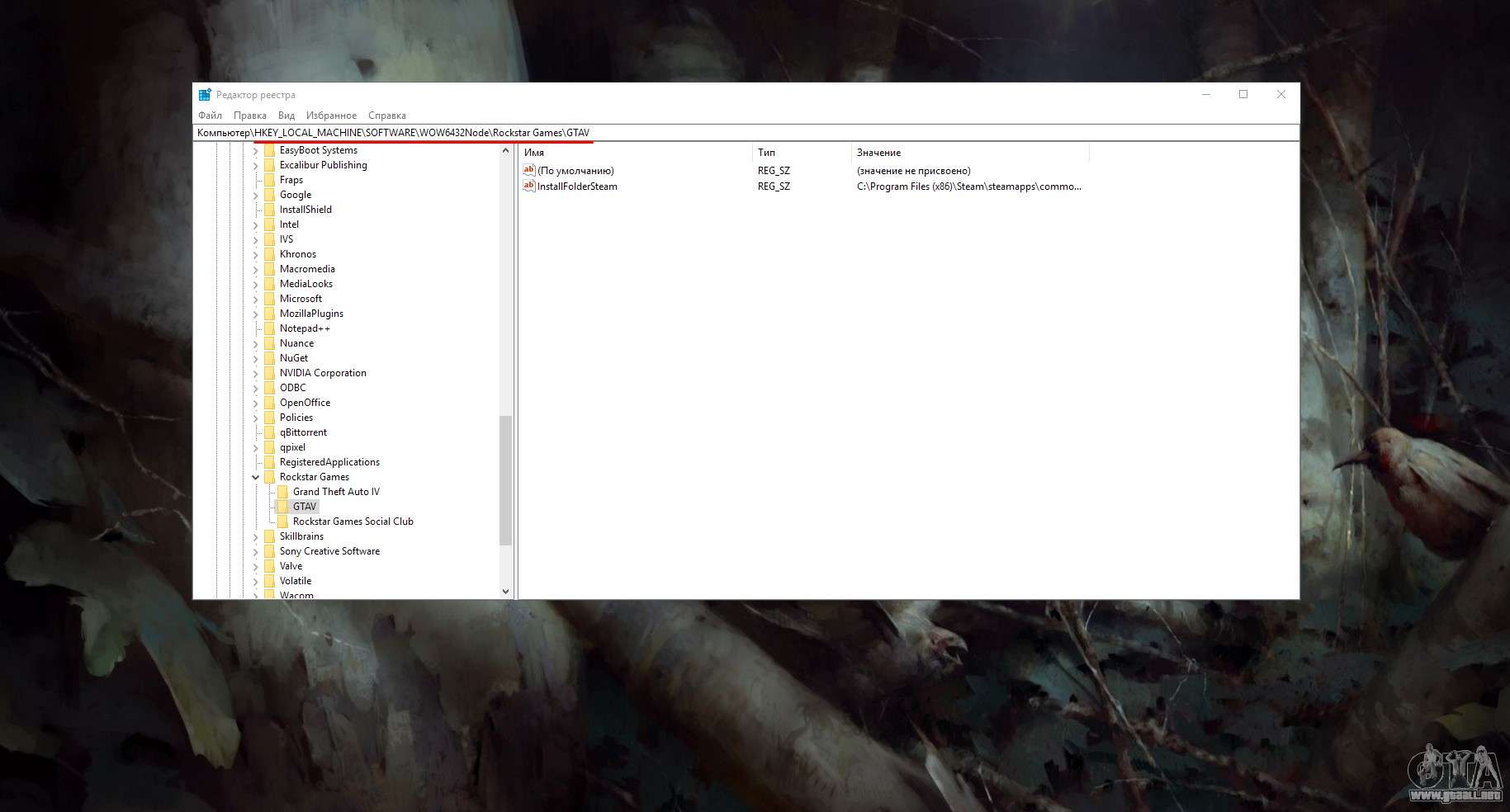
Task: Click the ODBC folder icon
Action: click(269, 388)
